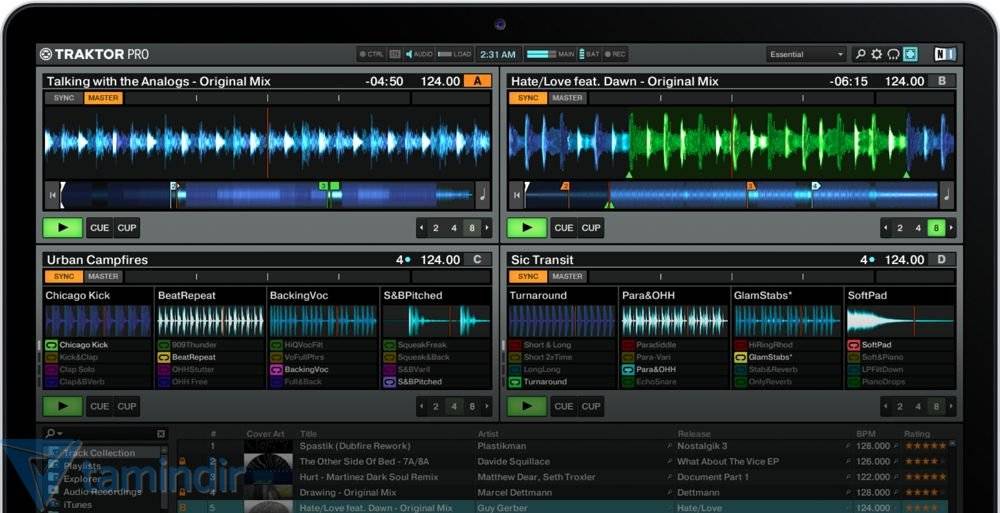Toggle the maximize layout icon in header

click(x=910, y=54)
